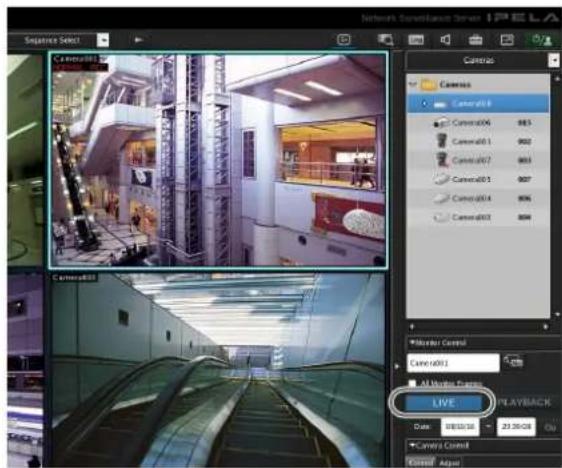
Task: Click the monitor icon beside camera name field
Action: click(x=514, y=361)
